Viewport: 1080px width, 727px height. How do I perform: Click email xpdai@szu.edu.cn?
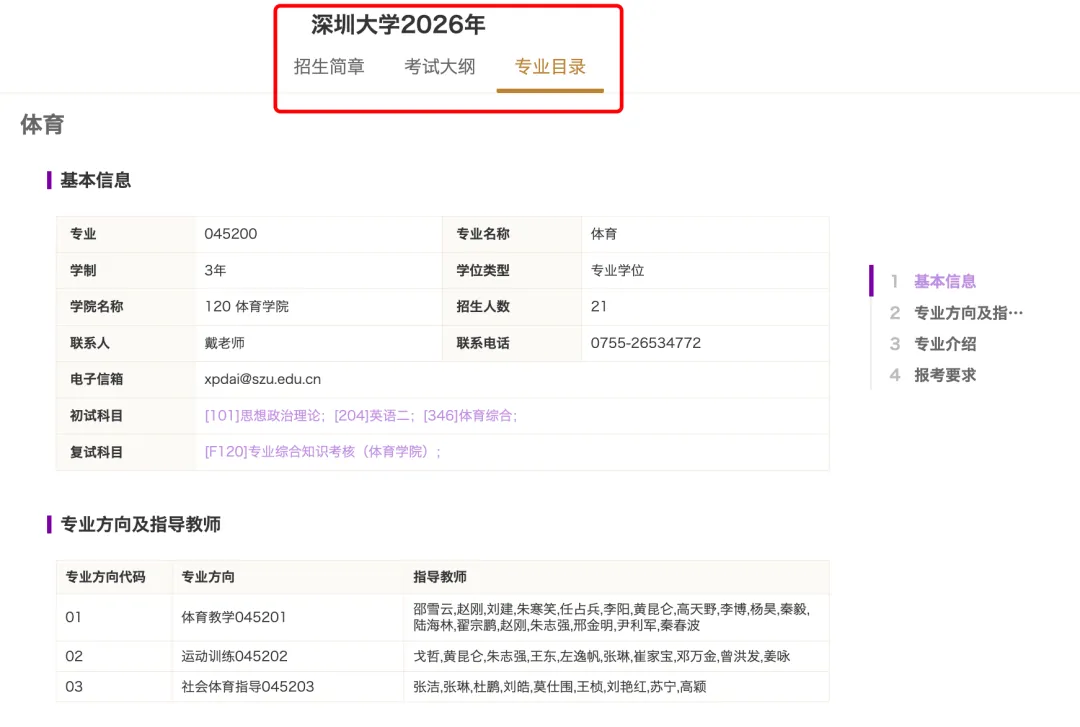262,379
